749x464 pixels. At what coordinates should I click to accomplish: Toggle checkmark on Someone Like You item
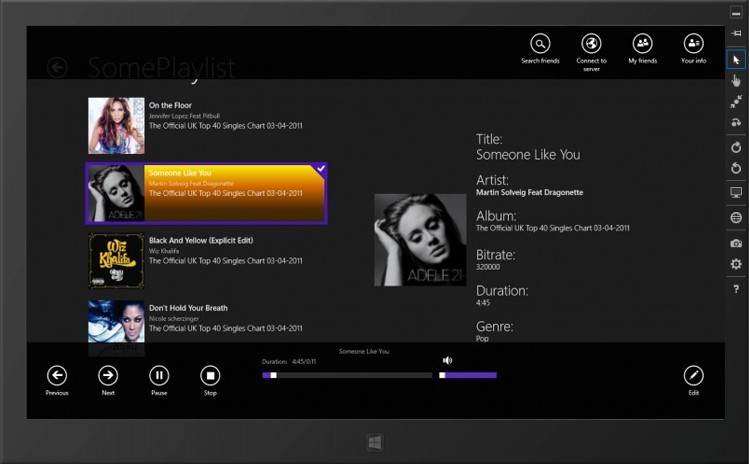tap(321, 169)
